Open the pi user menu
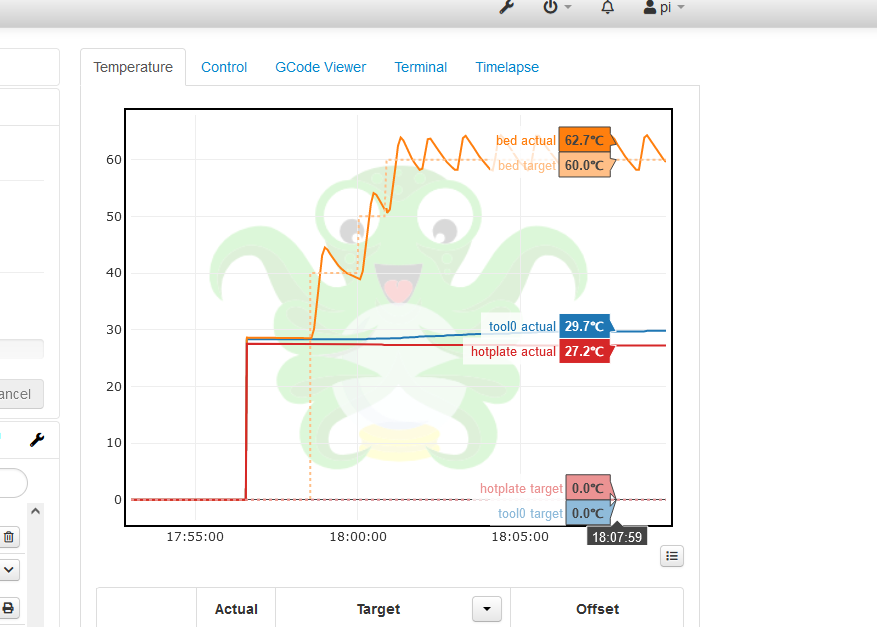This screenshot has width=877, height=627. pos(664,7)
